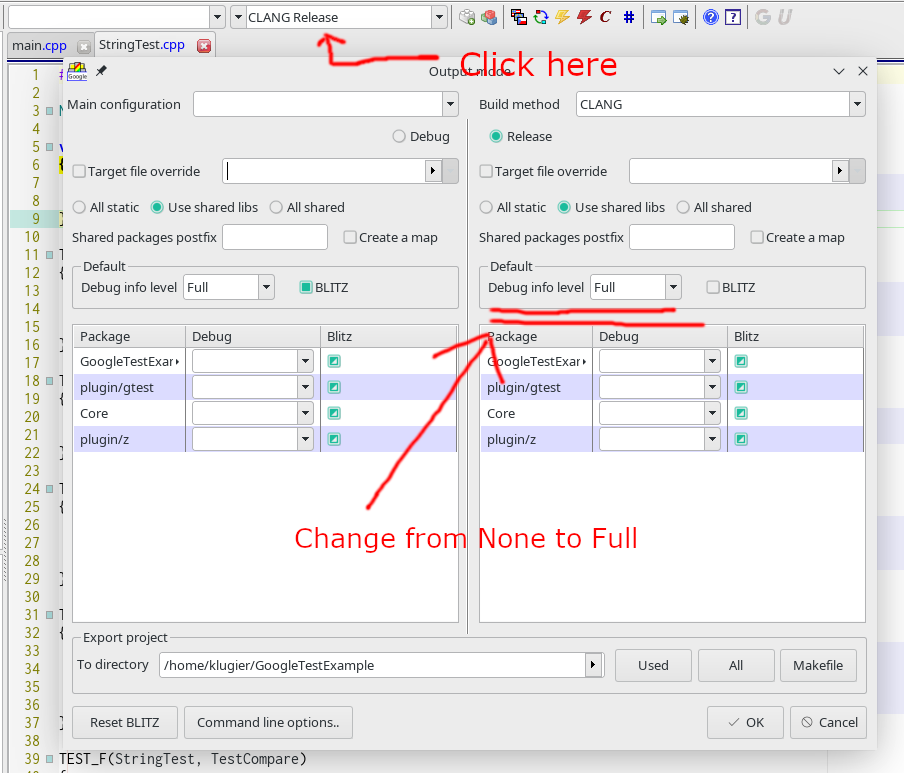Screen dimensions: 904x773
Task: Click the export To directory path field
Action: click(372, 665)
